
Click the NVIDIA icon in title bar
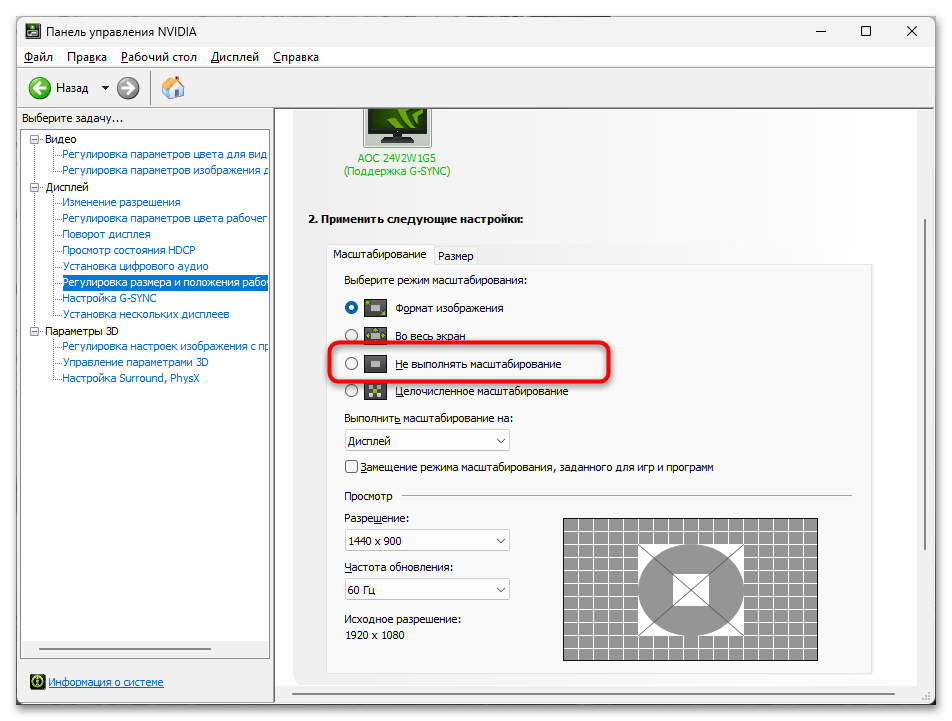[33, 32]
